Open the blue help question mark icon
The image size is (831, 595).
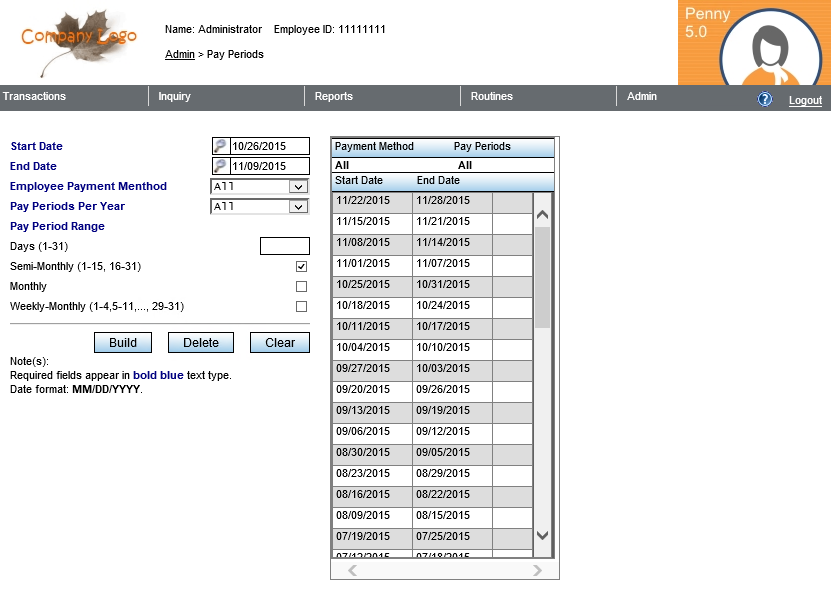765,99
